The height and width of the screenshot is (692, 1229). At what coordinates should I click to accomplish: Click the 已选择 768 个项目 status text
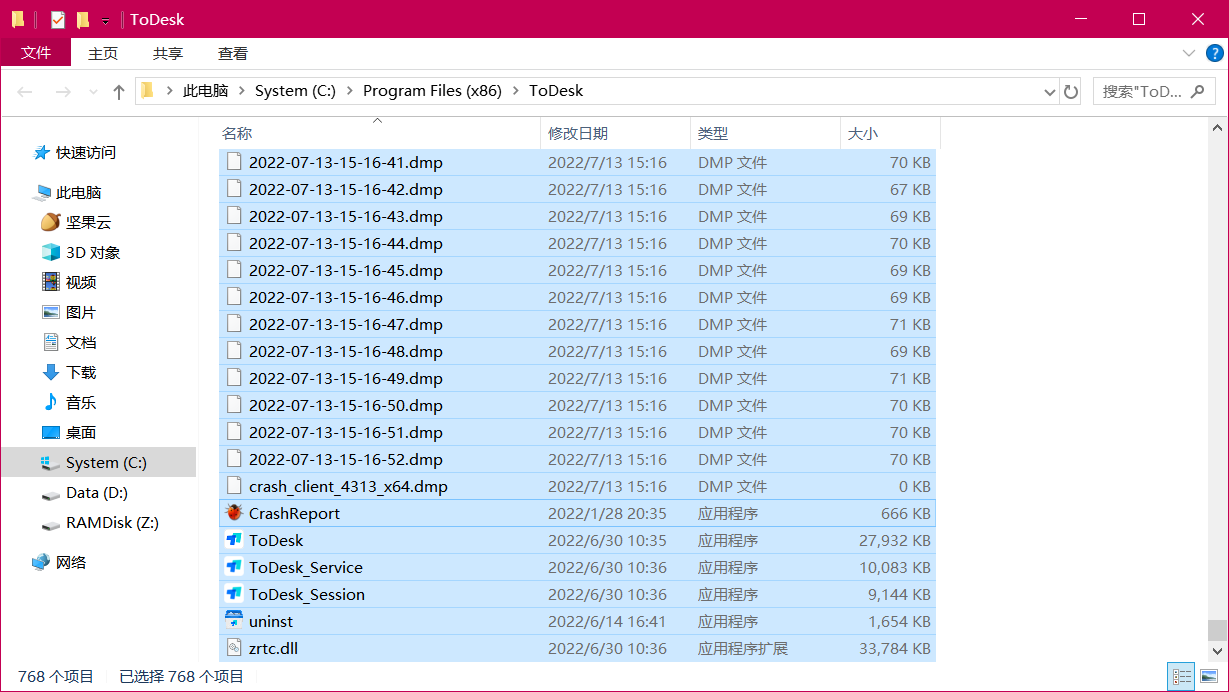click(x=181, y=677)
